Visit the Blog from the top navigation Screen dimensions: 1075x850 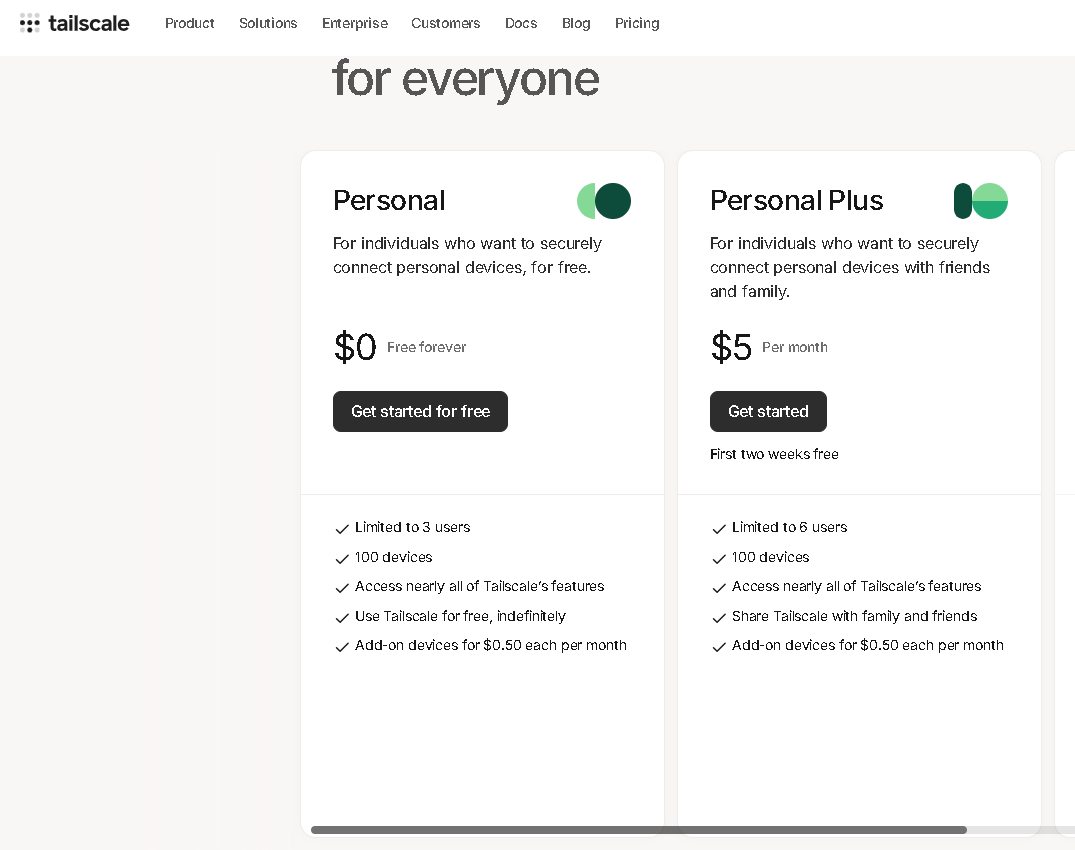[x=576, y=23]
